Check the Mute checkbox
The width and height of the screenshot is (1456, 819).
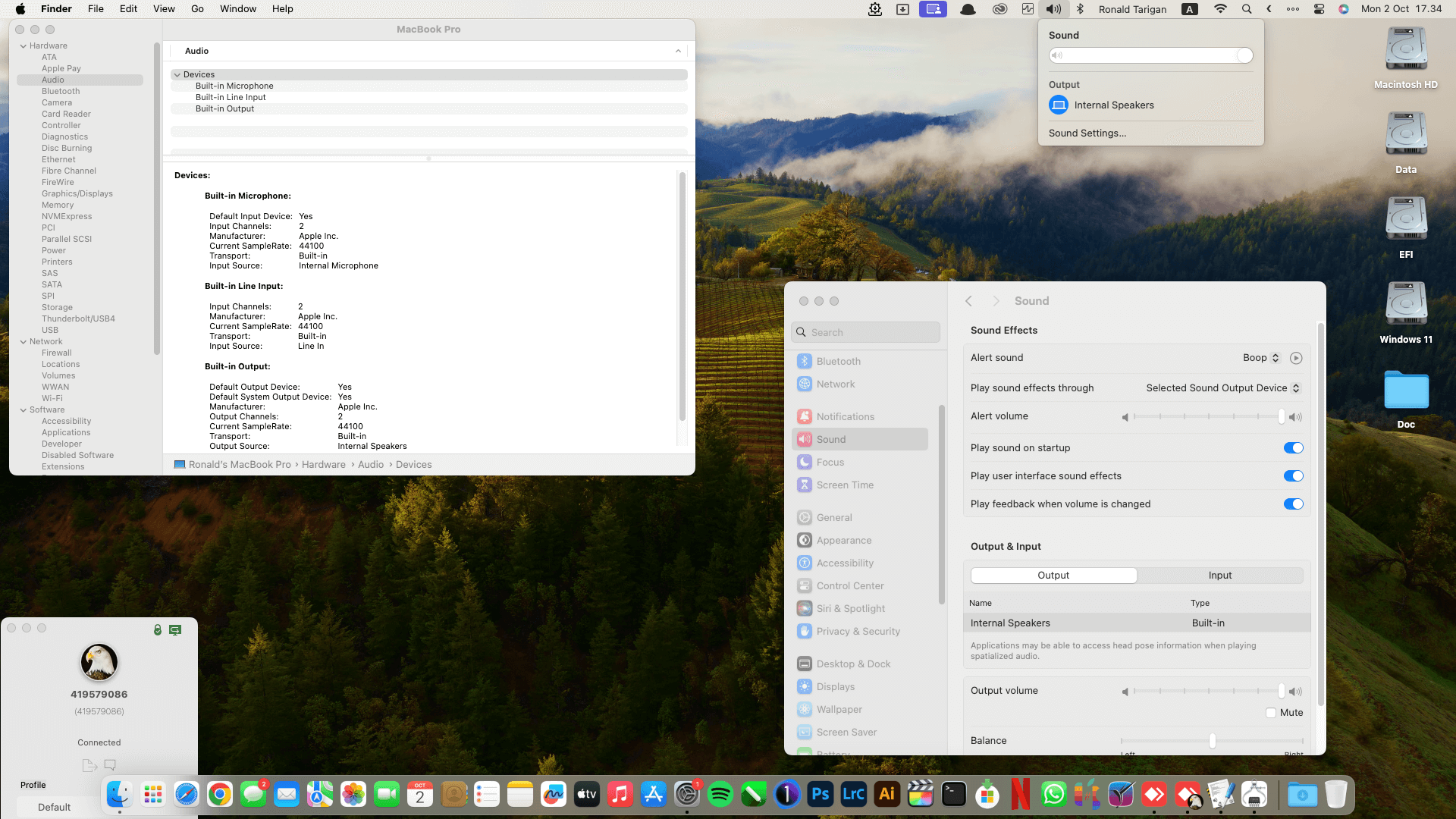1271,713
